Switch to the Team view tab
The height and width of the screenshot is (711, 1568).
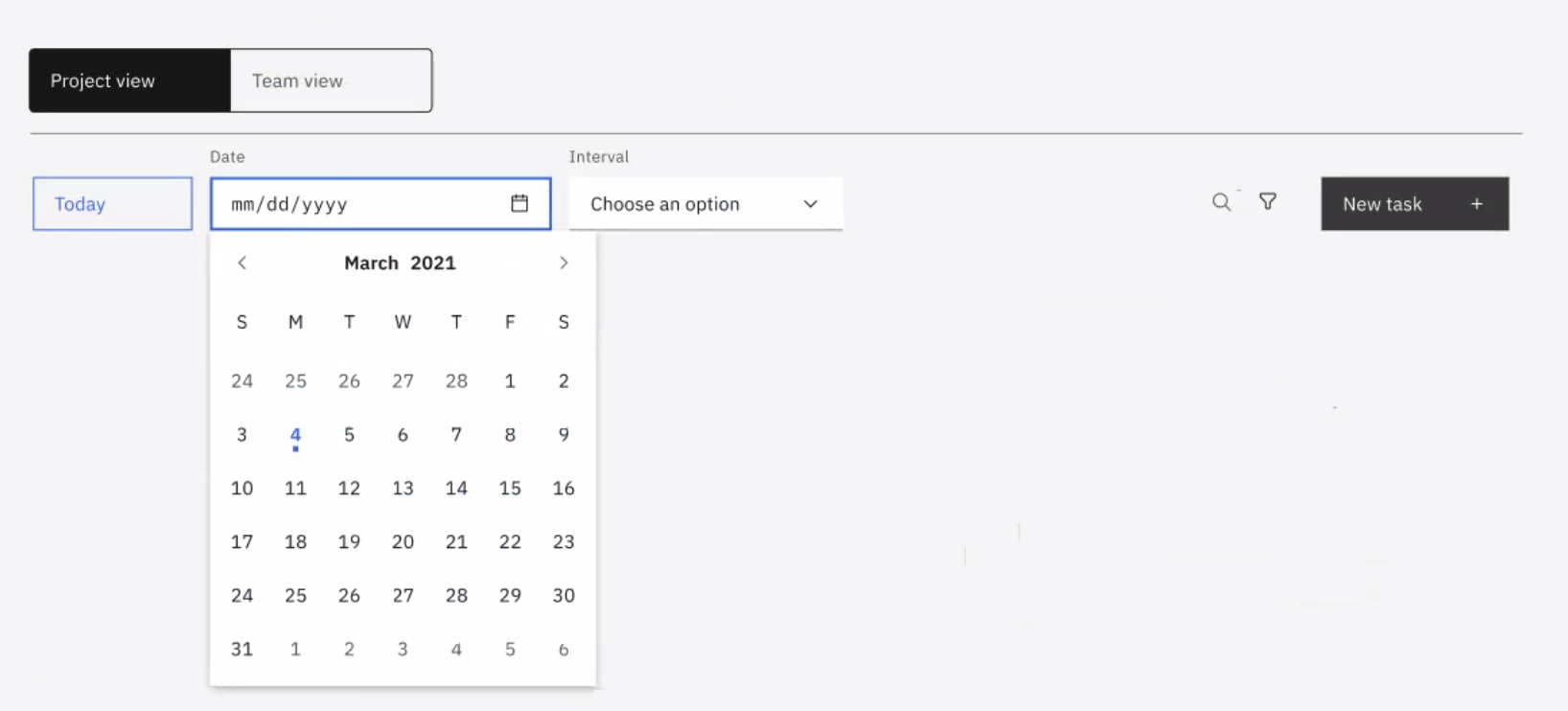297,80
